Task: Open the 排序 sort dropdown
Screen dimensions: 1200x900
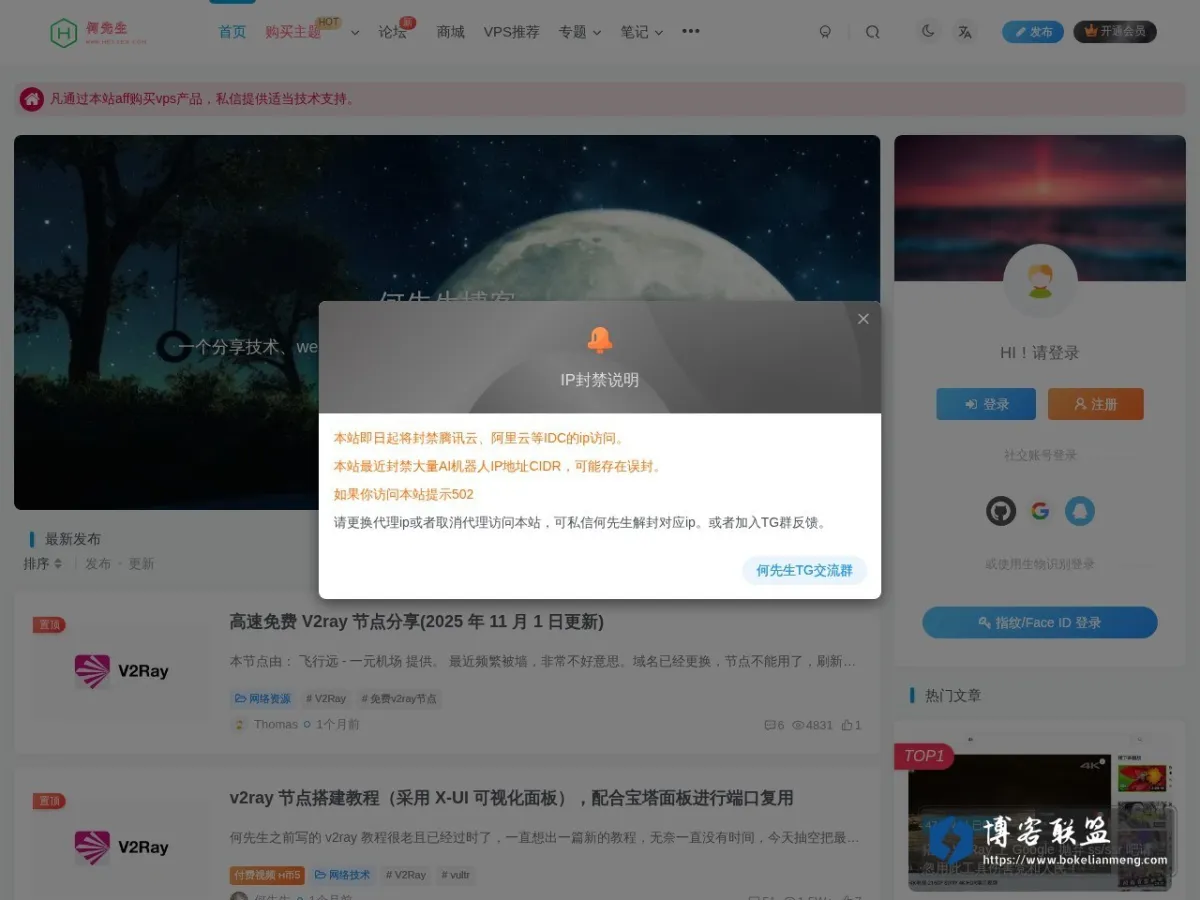Action: tap(43, 563)
